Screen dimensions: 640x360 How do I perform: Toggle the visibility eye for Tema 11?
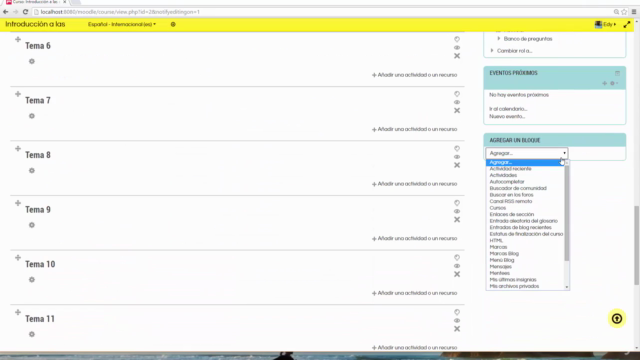(457, 321)
